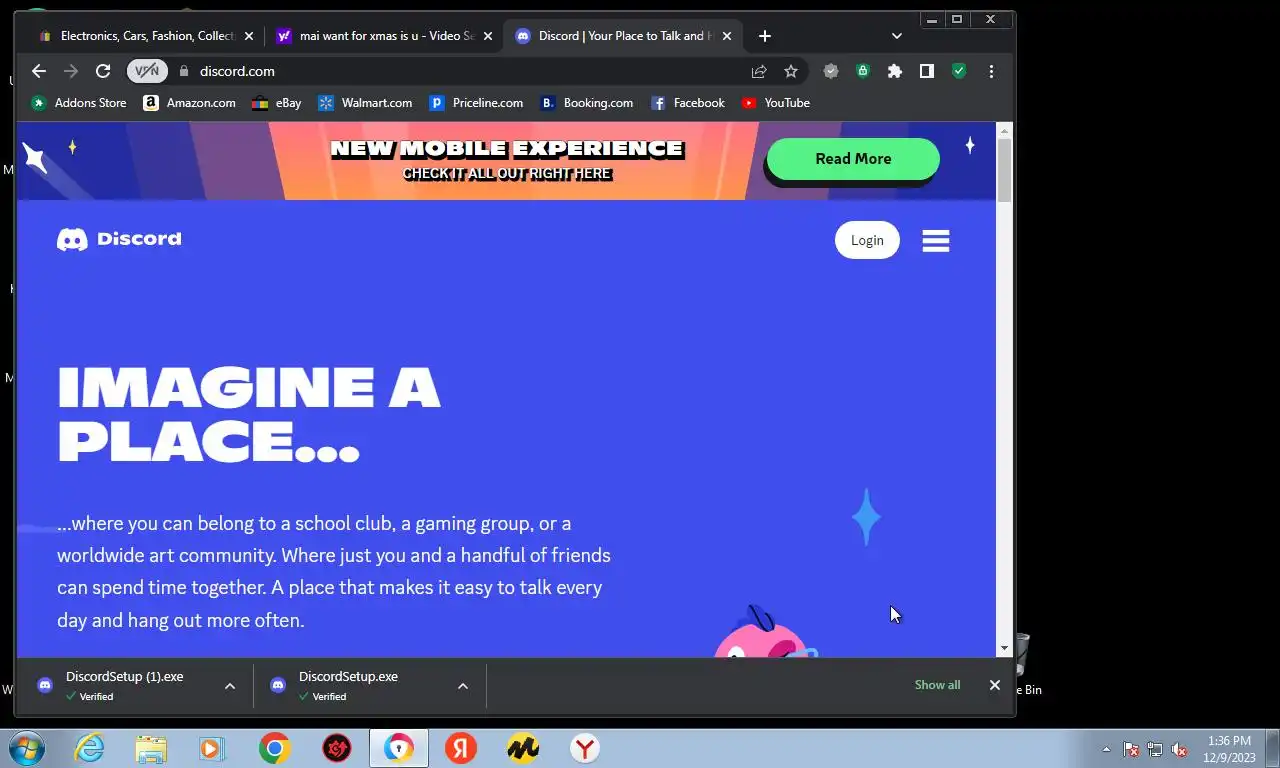This screenshot has width=1280, height=768.
Task: Open the Discord hamburger menu
Action: click(936, 240)
